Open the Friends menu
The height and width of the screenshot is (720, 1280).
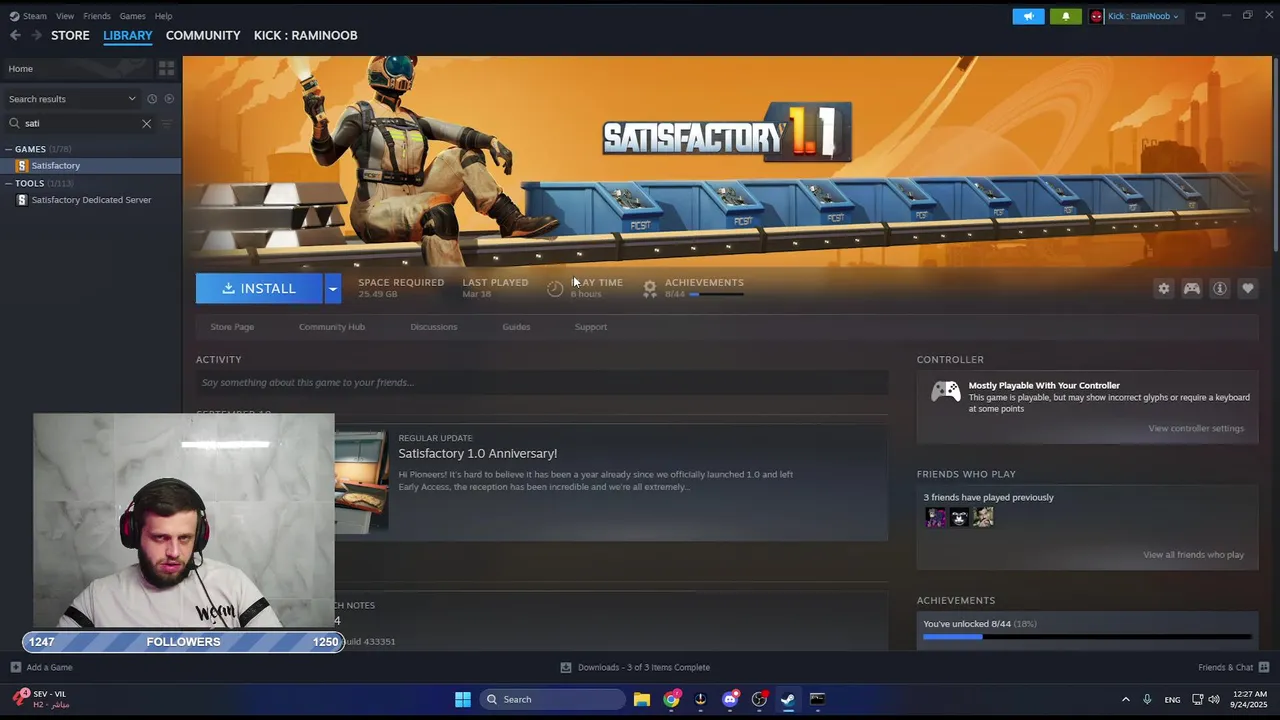(97, 16)
